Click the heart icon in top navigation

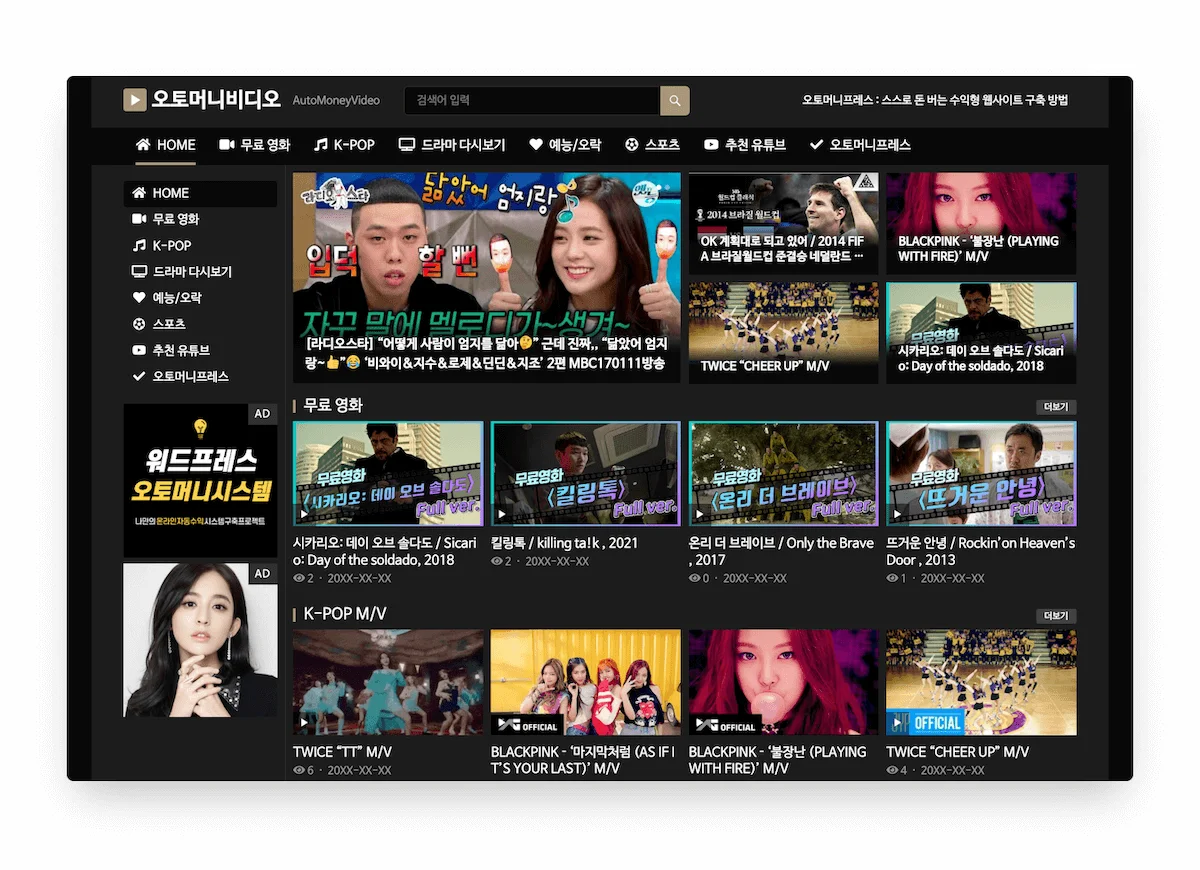point(536,145)
